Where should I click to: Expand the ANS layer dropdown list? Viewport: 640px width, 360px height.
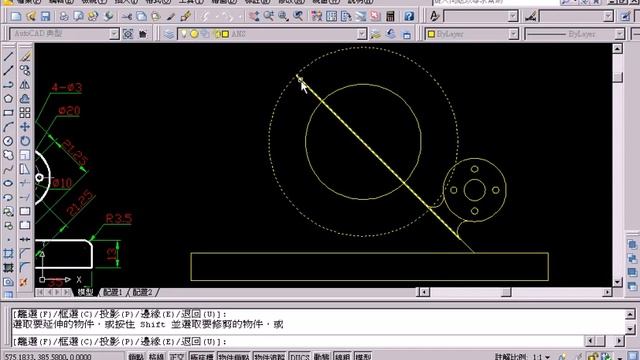pyautogui.click(x=362, y=34)
